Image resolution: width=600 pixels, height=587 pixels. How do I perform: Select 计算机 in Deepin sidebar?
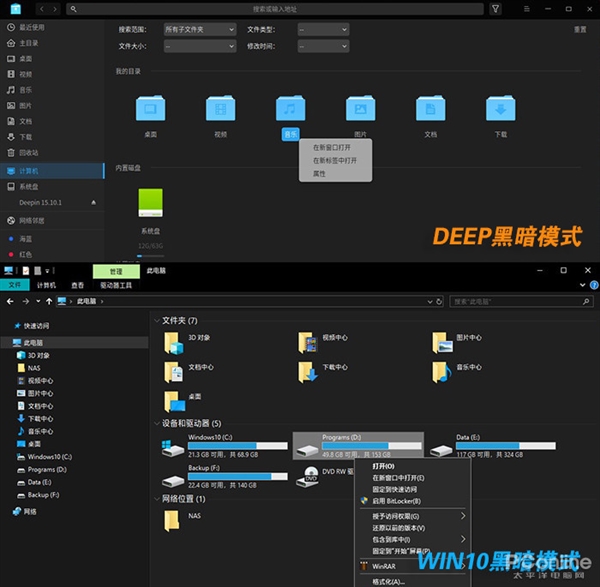(x=52, y=171)
